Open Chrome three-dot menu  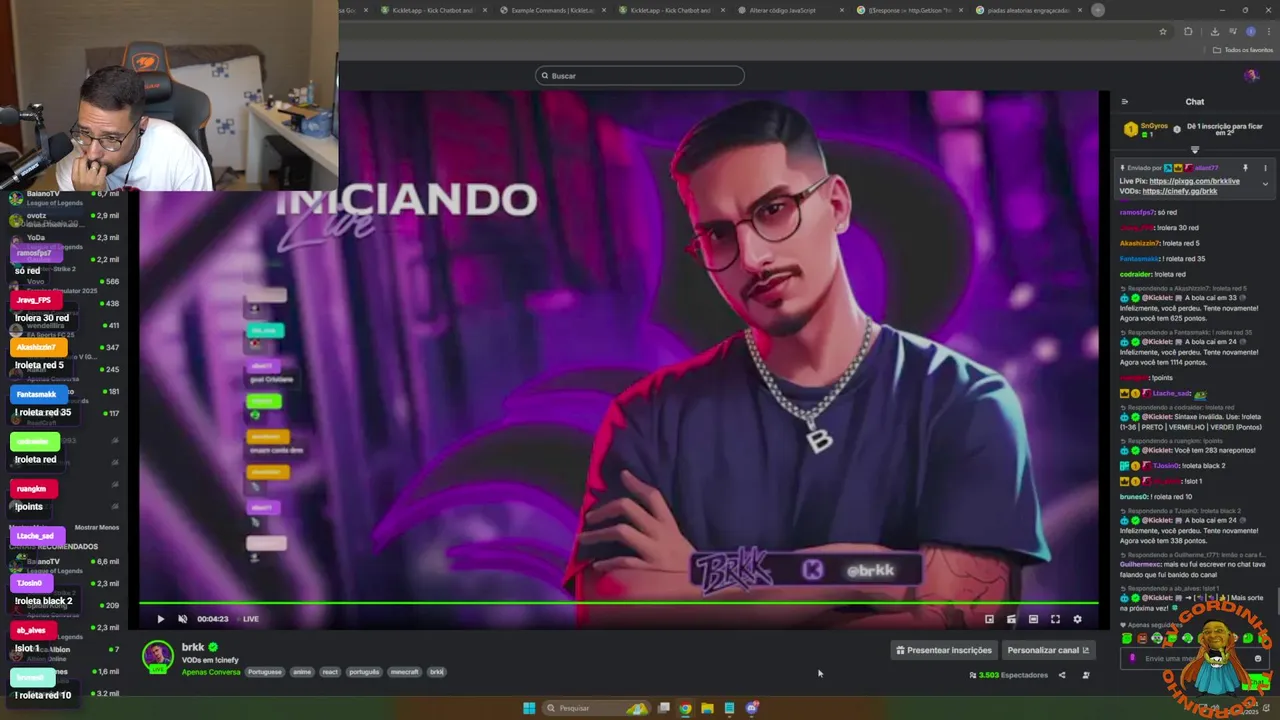click(x=1268, y=31)
